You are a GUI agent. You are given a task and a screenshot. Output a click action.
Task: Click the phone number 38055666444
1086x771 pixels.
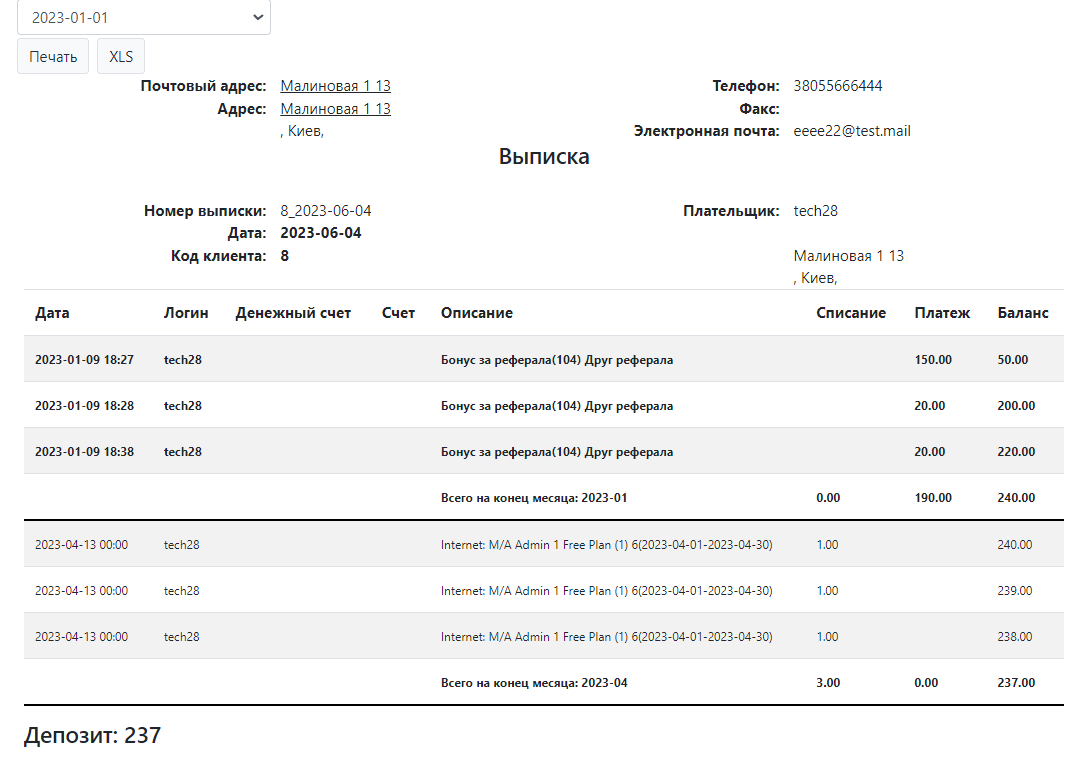tap(837, 86)
